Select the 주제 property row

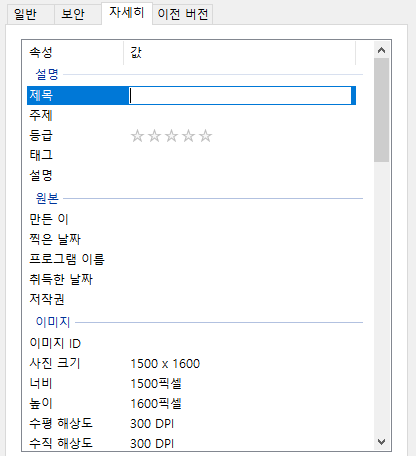pos(192,115)
